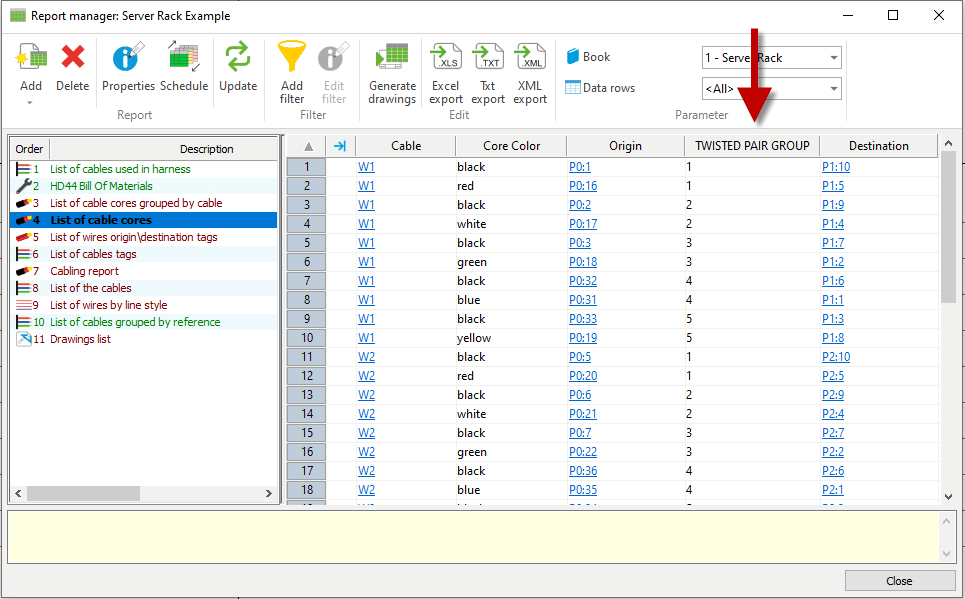Select 'List of cables grouped by reference'
This screenshot has height=599, width=965.
[x=135, y=322]
